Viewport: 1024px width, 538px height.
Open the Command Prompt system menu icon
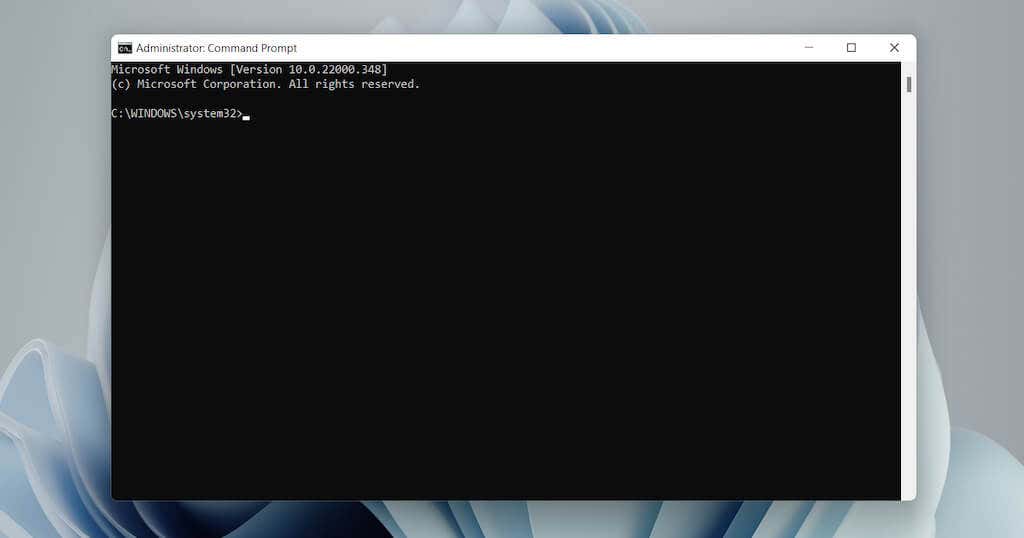pos(125,48)
